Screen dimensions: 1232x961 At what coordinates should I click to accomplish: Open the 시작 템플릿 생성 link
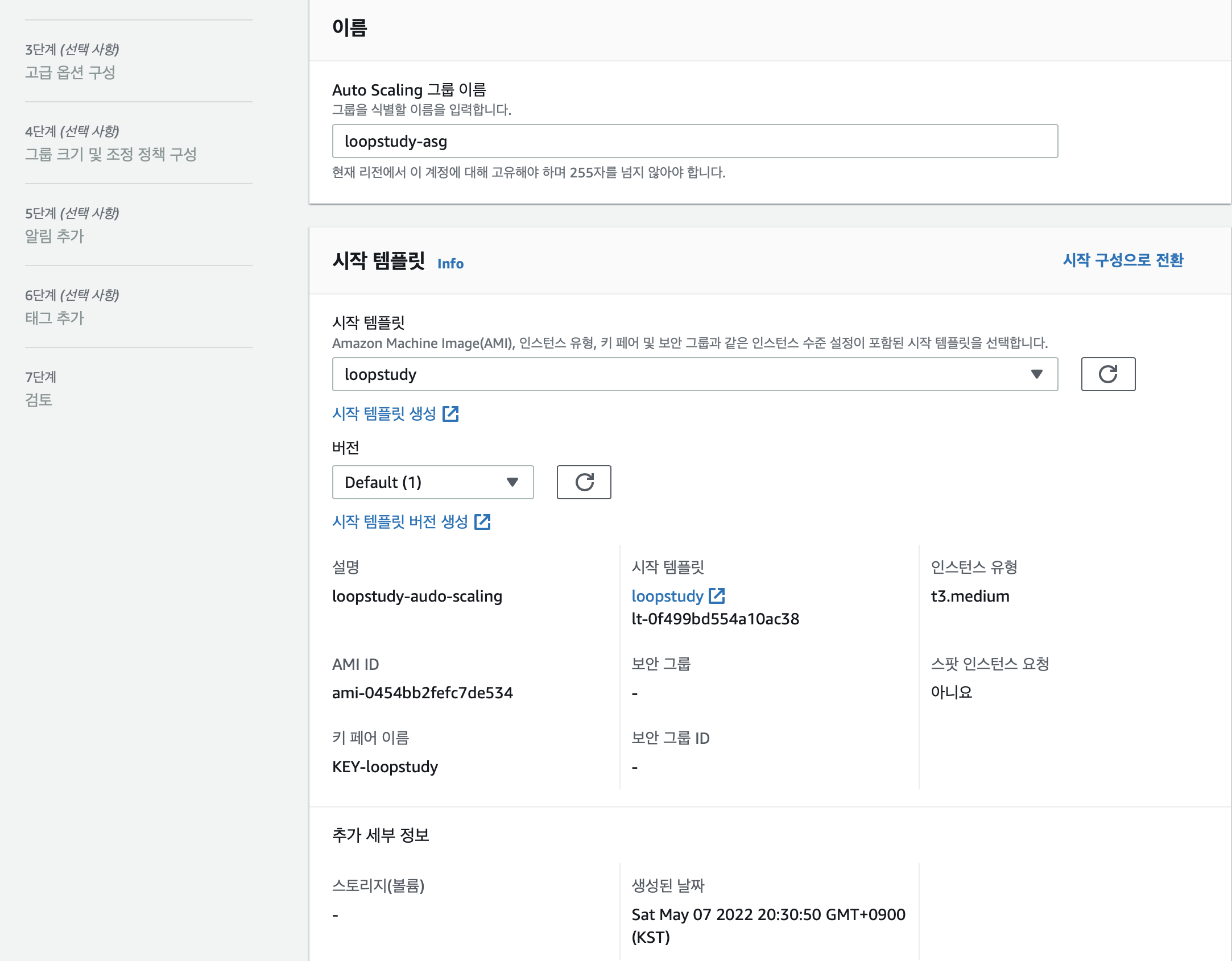tap(384, 414)
